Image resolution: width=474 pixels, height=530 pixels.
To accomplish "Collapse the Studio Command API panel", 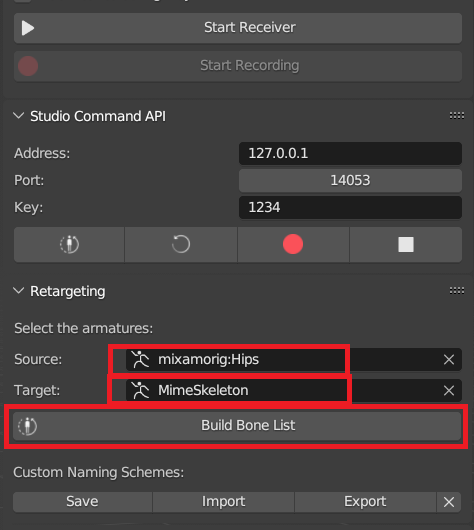I will click(x=18, y=116).
